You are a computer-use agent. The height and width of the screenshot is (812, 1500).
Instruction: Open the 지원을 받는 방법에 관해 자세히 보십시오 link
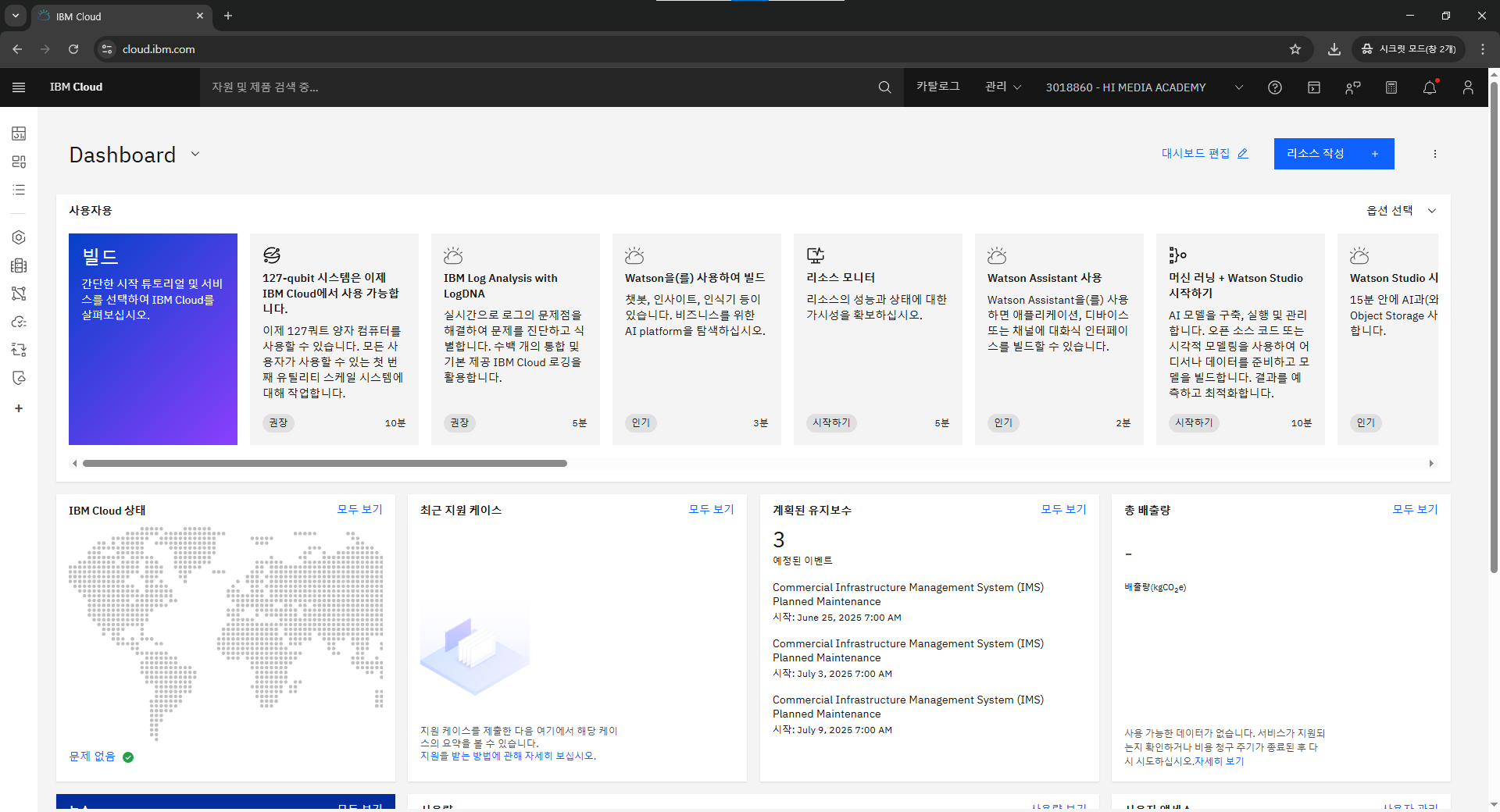pyautogui.click(x=507, y=756)
